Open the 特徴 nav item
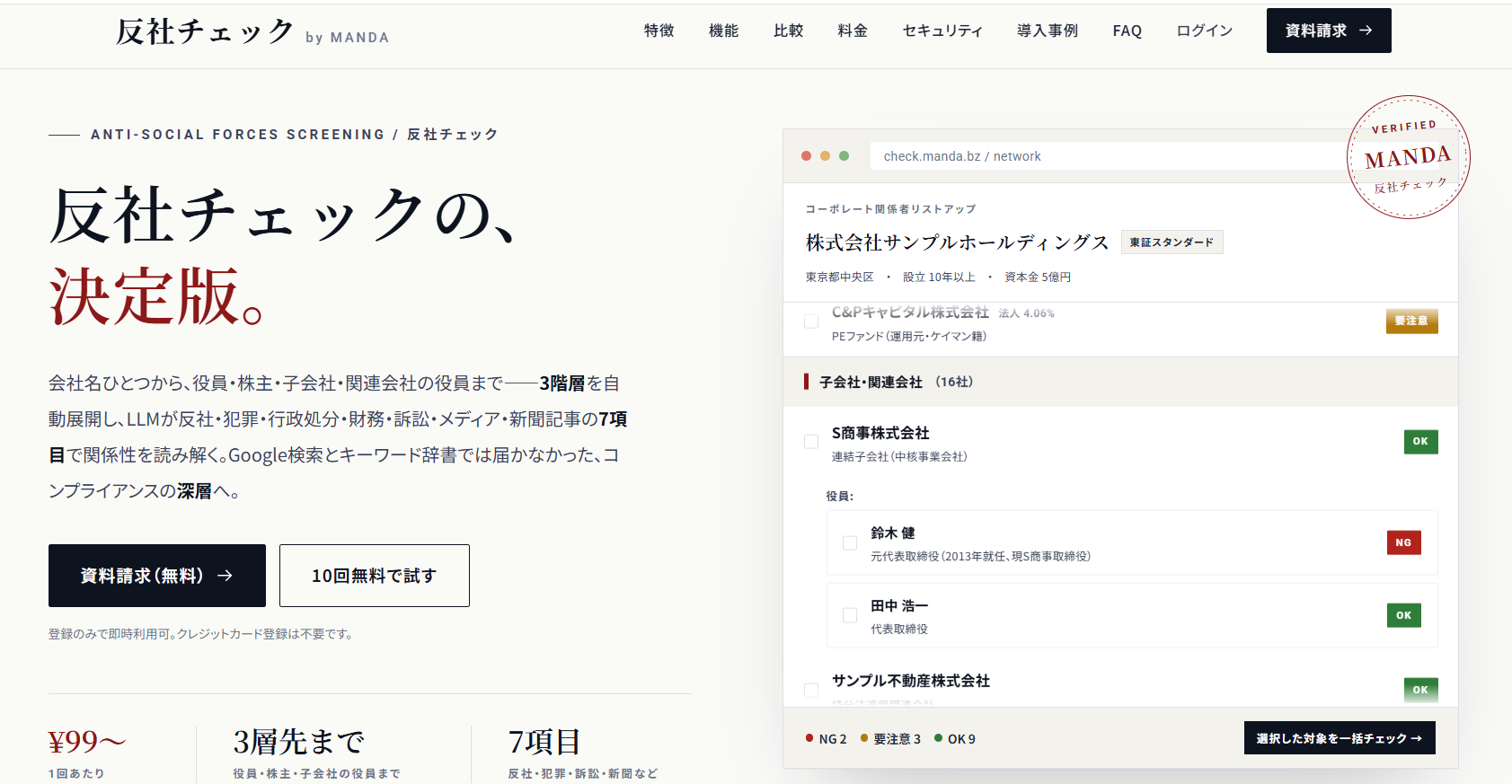The height and width of the screenshot is (784, 1512). tap(659, 31)
